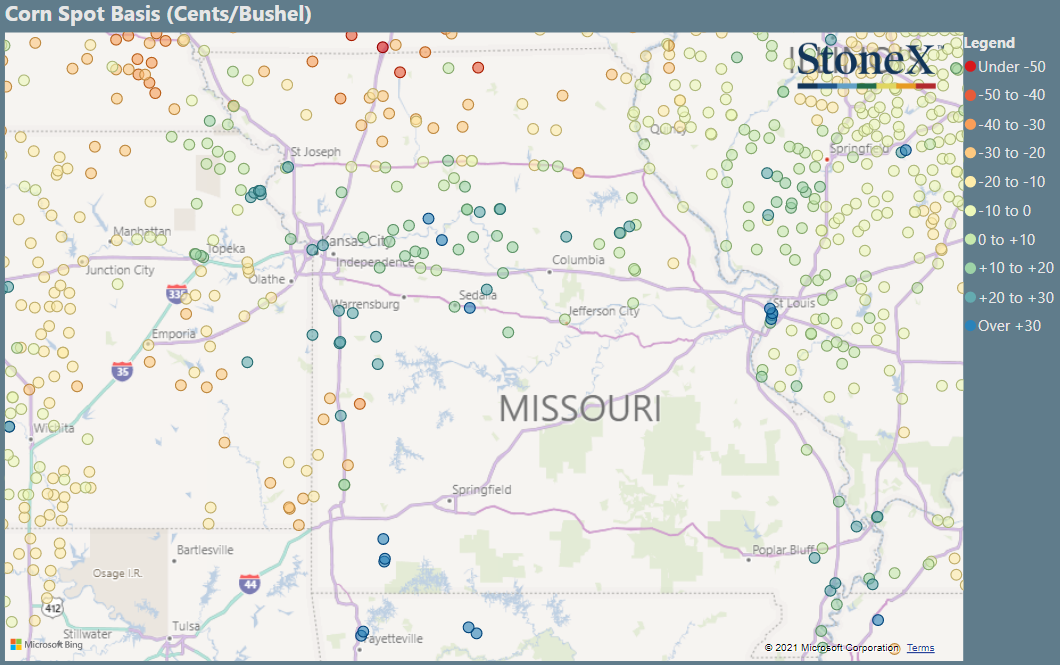Click the St Louis city label
This screenshot has width=1060, height=665.
(x=795, y=303)
